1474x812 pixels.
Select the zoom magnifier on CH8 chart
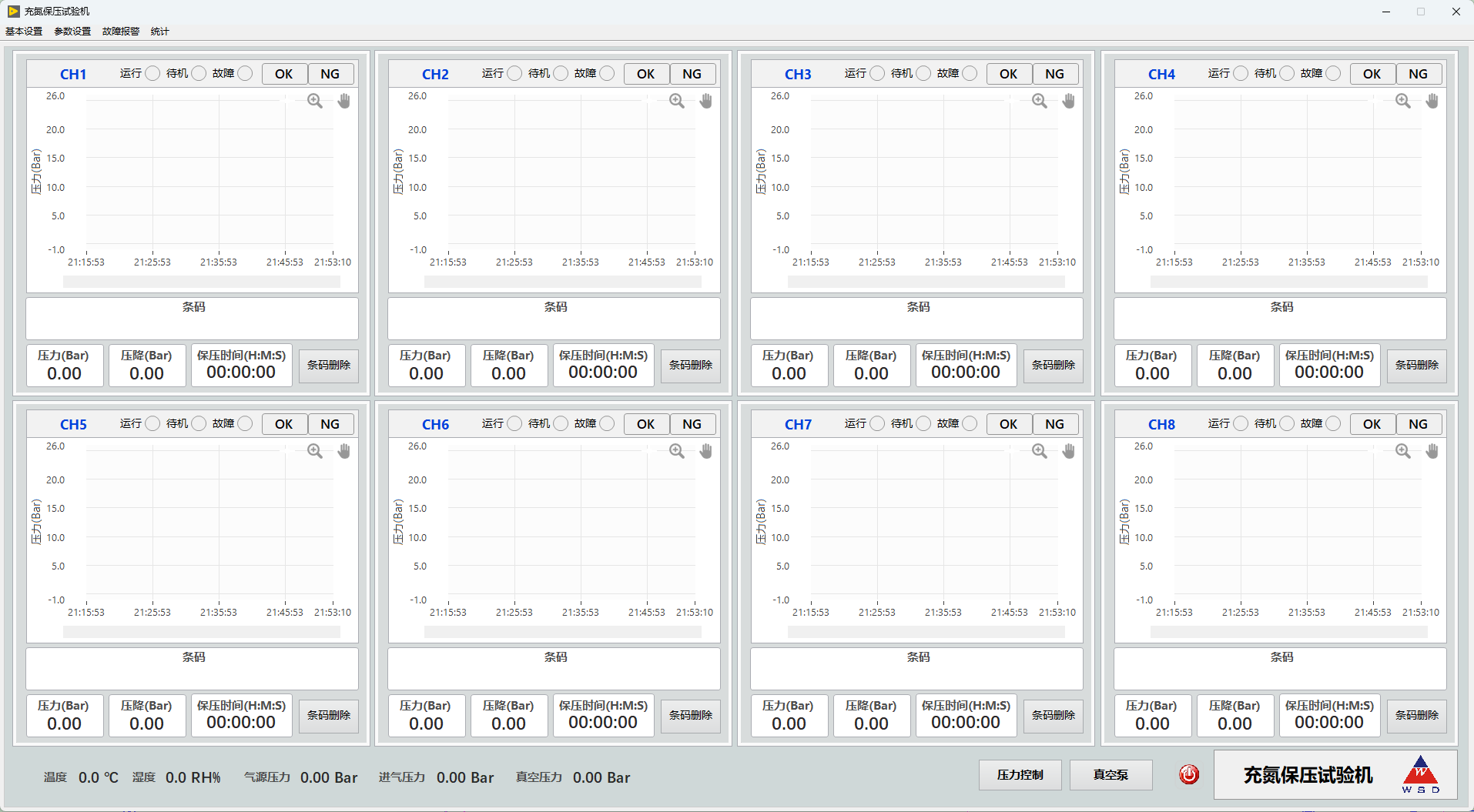tap(1403, 451)
